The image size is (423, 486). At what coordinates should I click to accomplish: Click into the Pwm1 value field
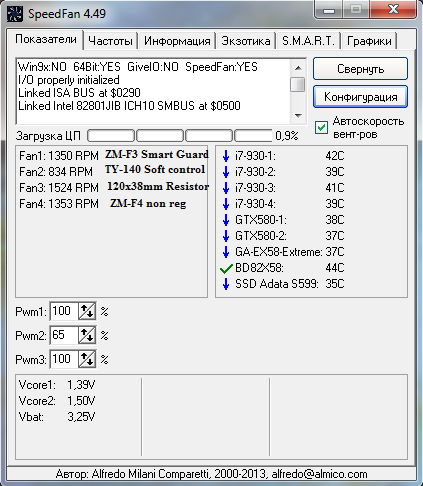point(64,311)
